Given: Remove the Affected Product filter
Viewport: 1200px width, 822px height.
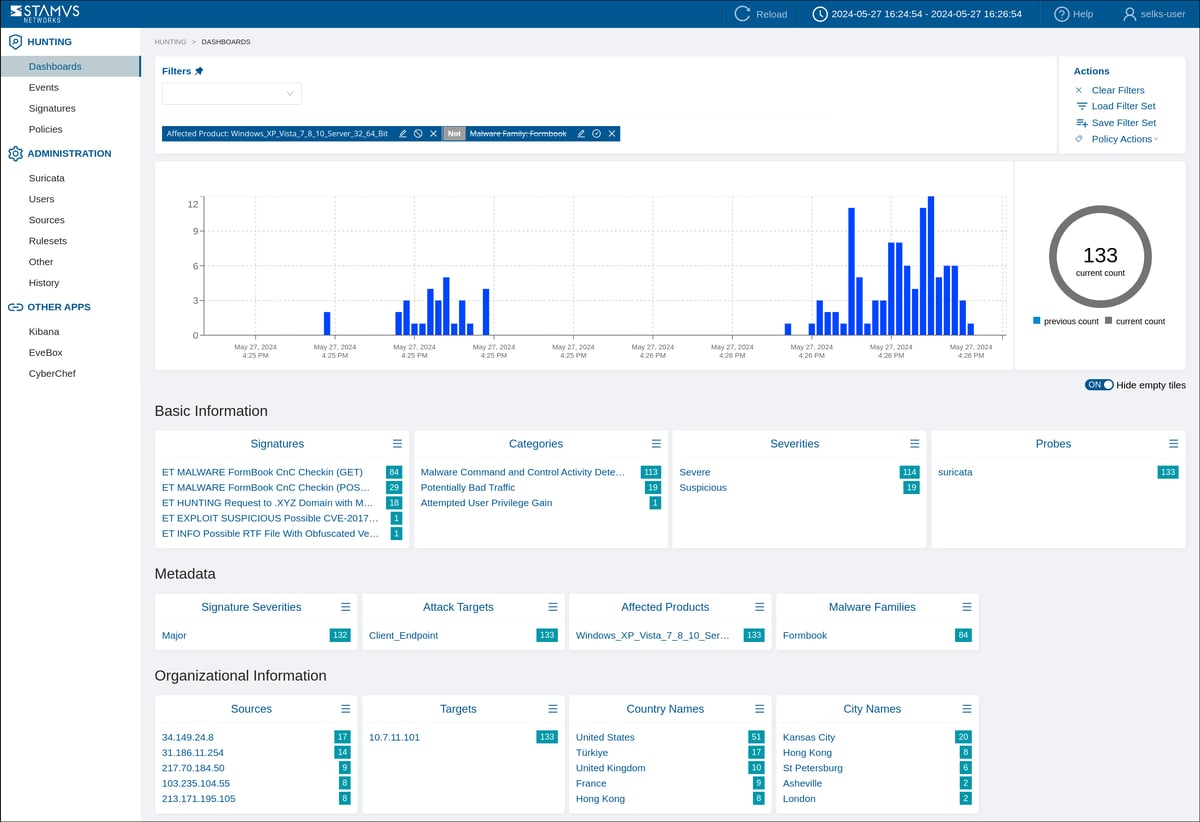Looking at the screenshot, I should 433,133.
